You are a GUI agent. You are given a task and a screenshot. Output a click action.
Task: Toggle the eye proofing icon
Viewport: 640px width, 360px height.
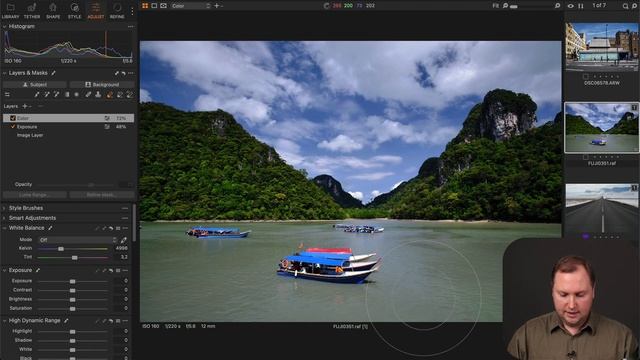[570, 6]
